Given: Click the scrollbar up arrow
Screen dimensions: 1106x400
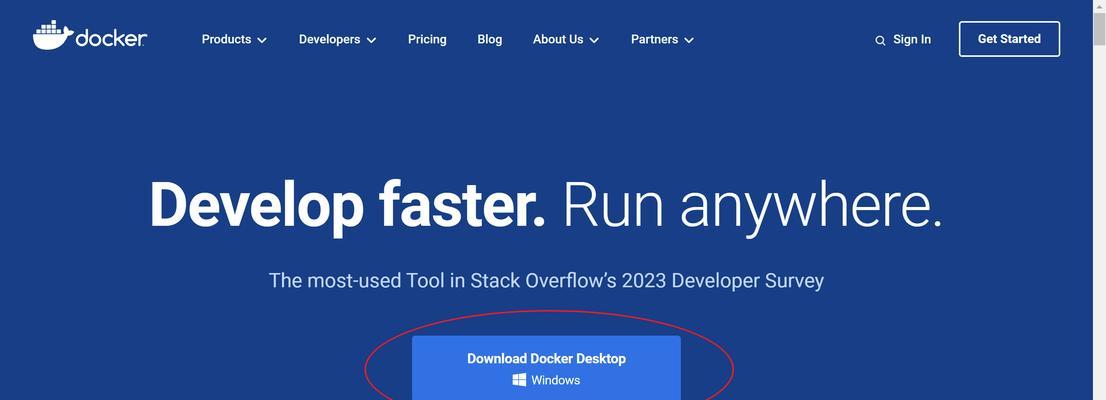Looking at the screenshot, I should pos(1099,6).
